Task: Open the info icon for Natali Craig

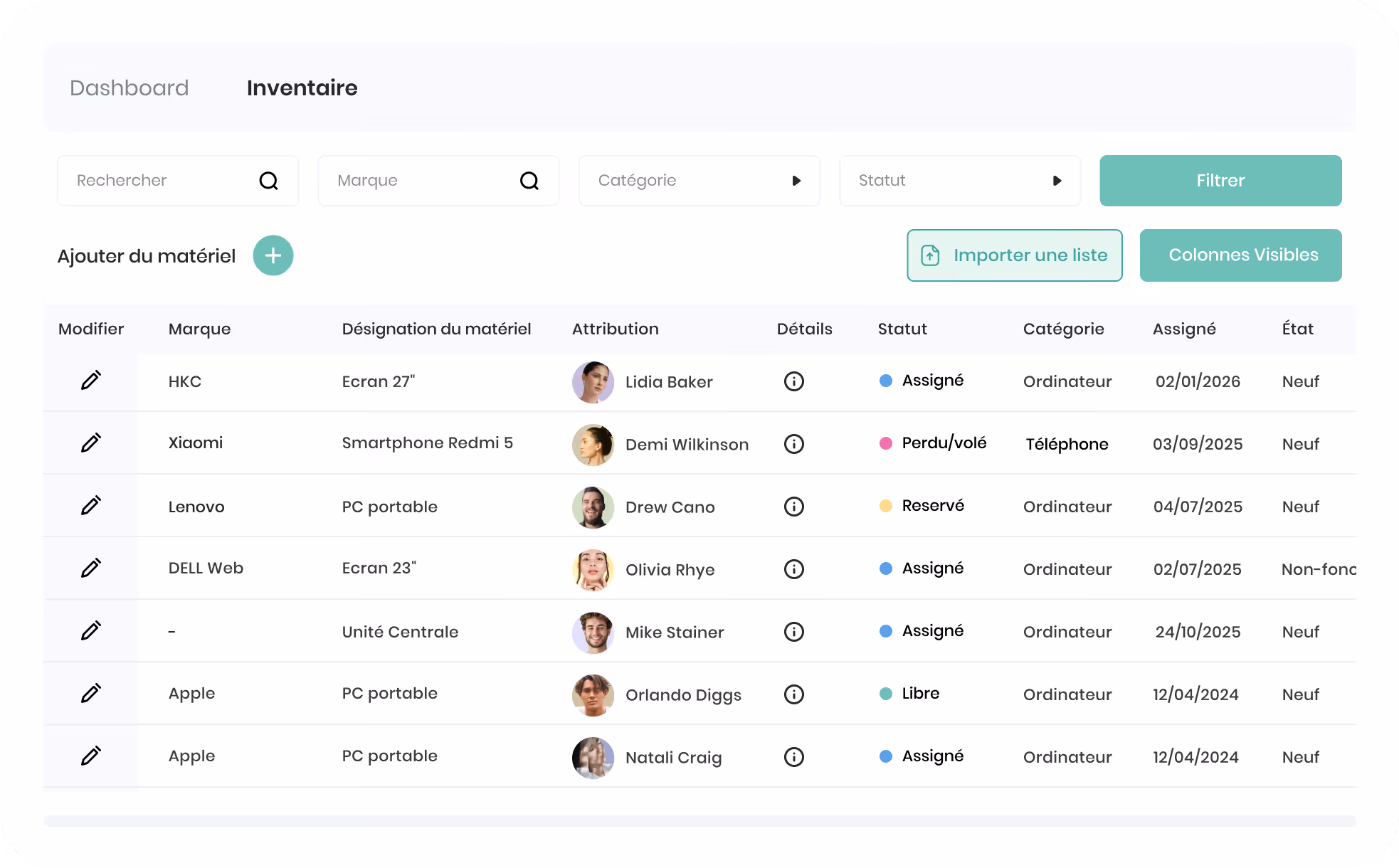Action: pyautogui.click(x=794, y=757)
